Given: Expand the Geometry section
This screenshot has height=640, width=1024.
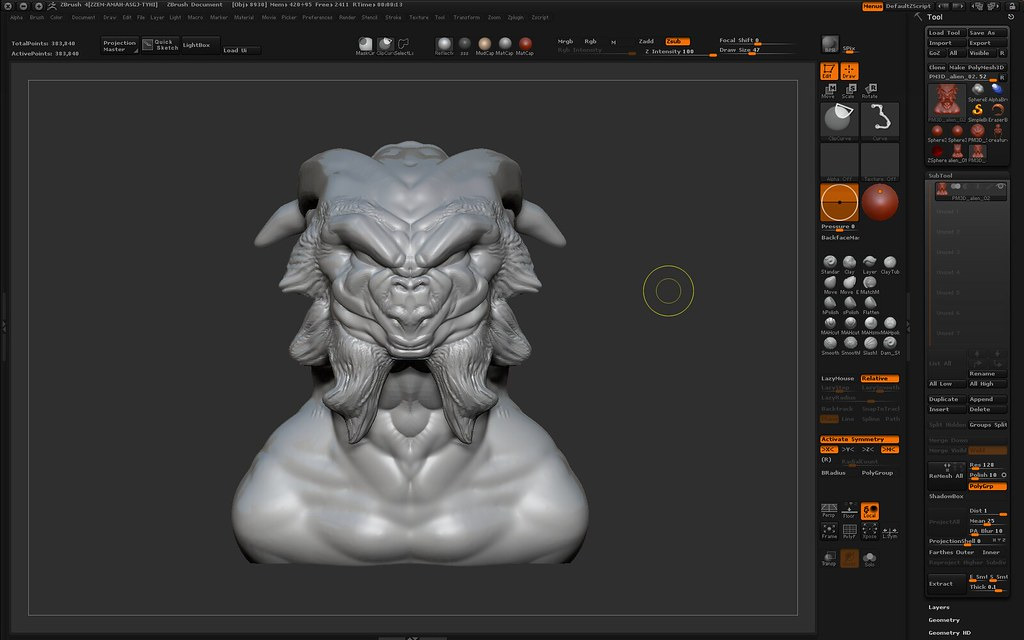Looking at the screenshot, I should 944,620.
